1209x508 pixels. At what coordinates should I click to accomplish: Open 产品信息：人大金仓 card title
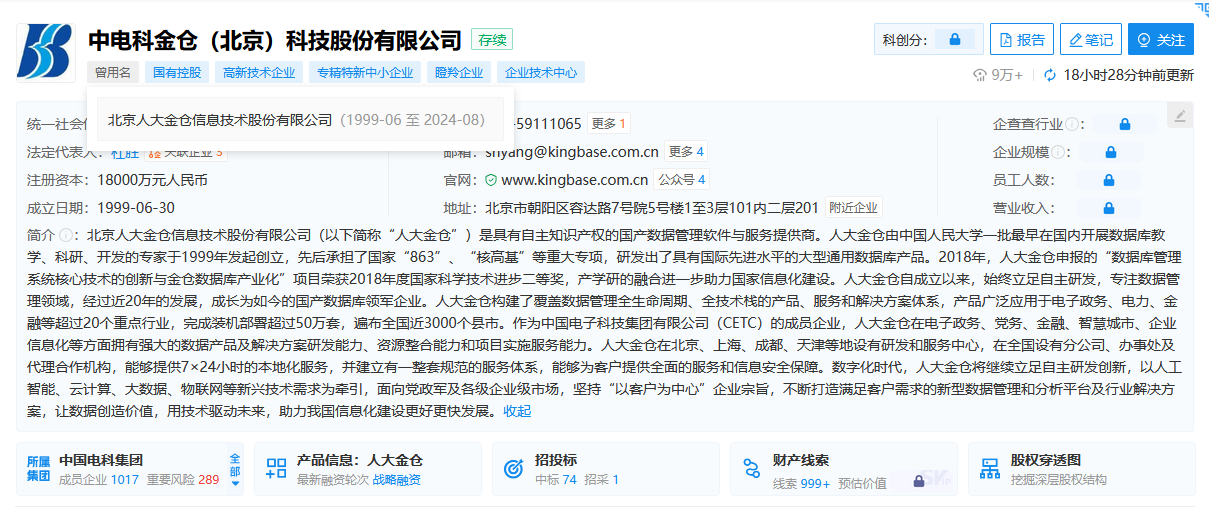coord(360,460)
